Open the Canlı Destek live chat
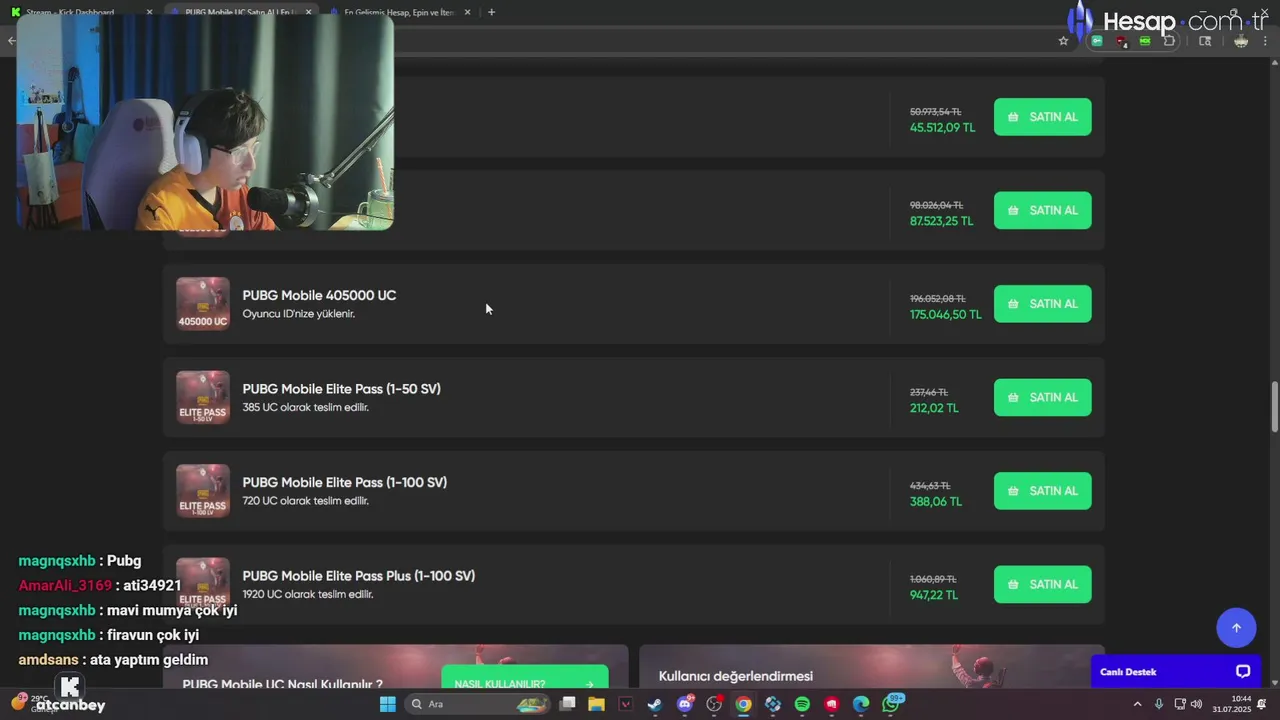 [x=1175, y=672]
